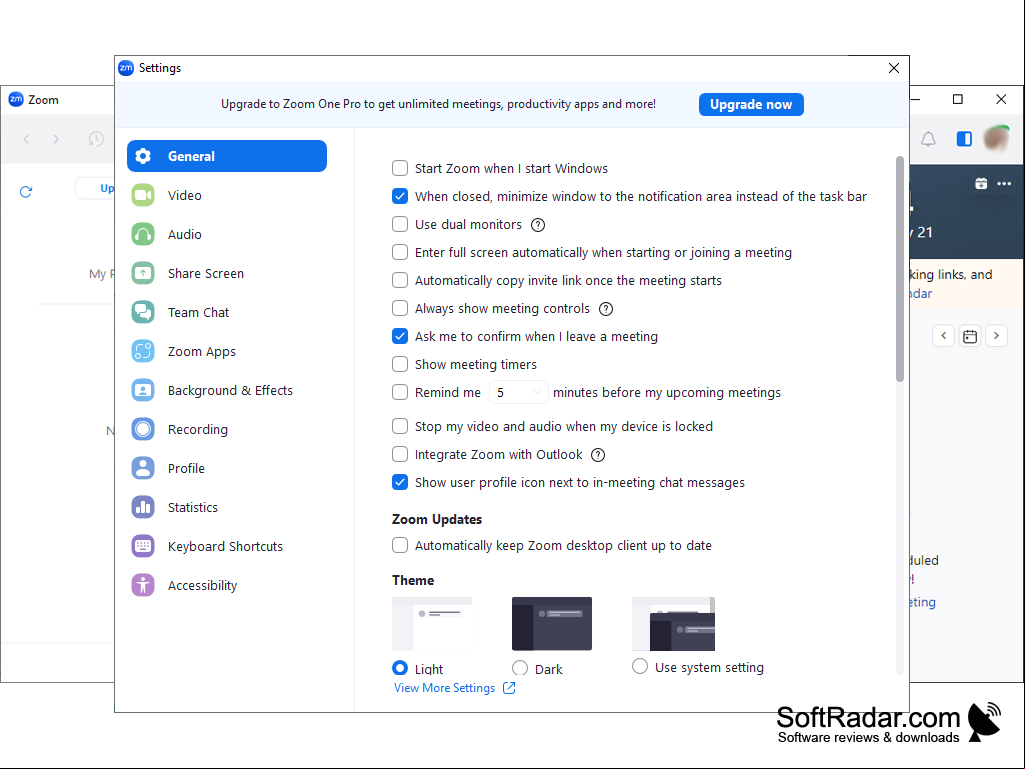1025x769 pixels.
Task: Click the Dark theme preview thumbnail
Action: click(552, 624)
